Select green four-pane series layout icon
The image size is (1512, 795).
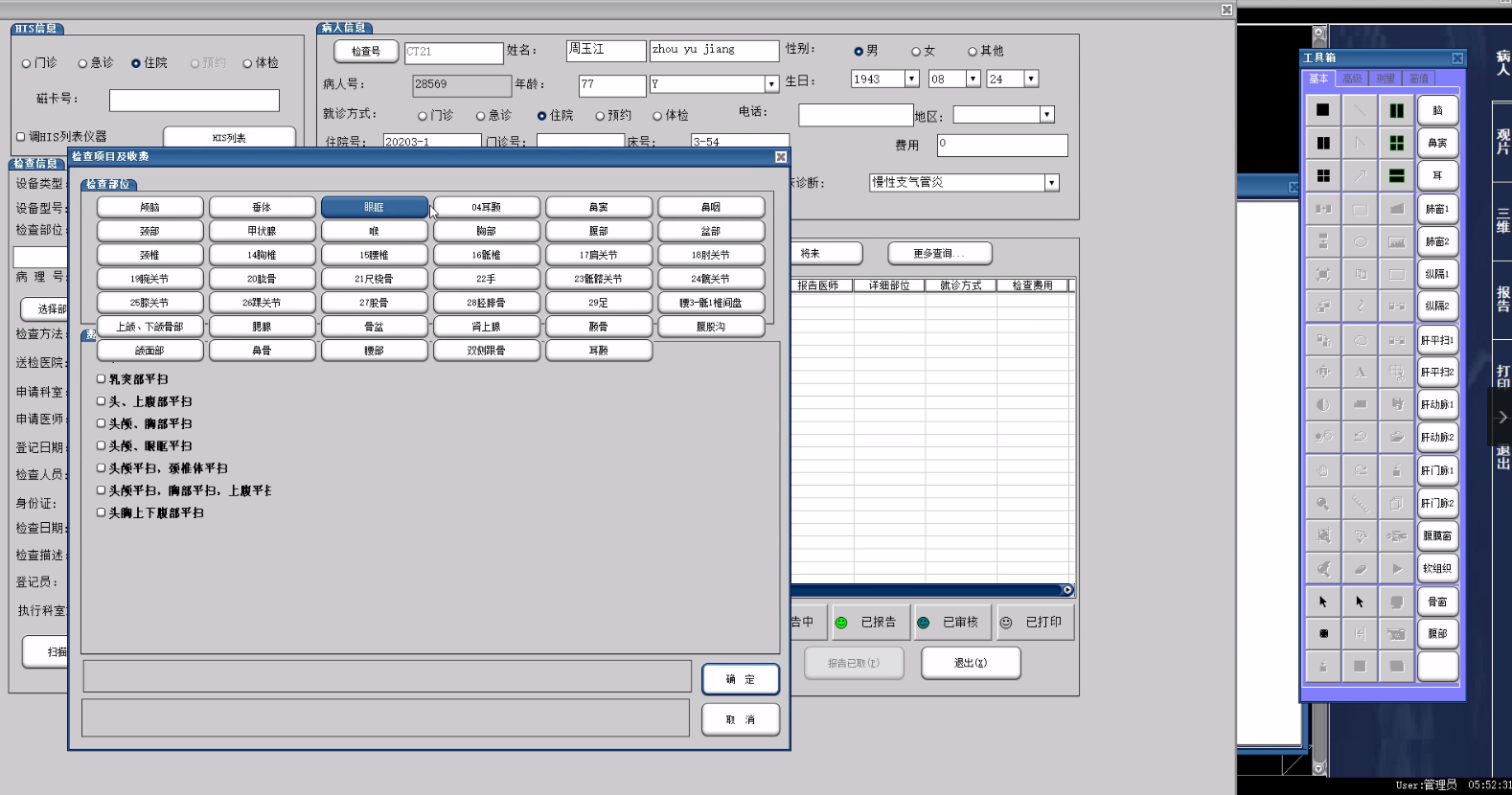1396,143
